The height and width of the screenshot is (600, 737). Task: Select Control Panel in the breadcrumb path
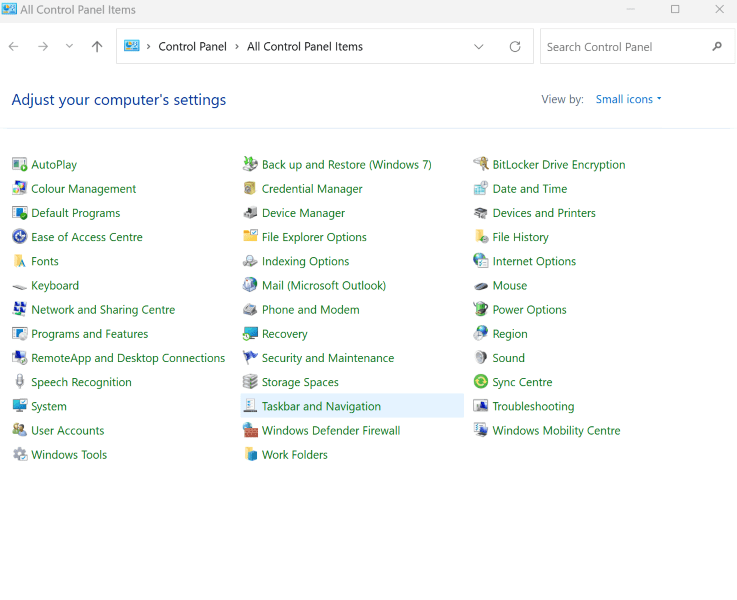click(190, 47)
